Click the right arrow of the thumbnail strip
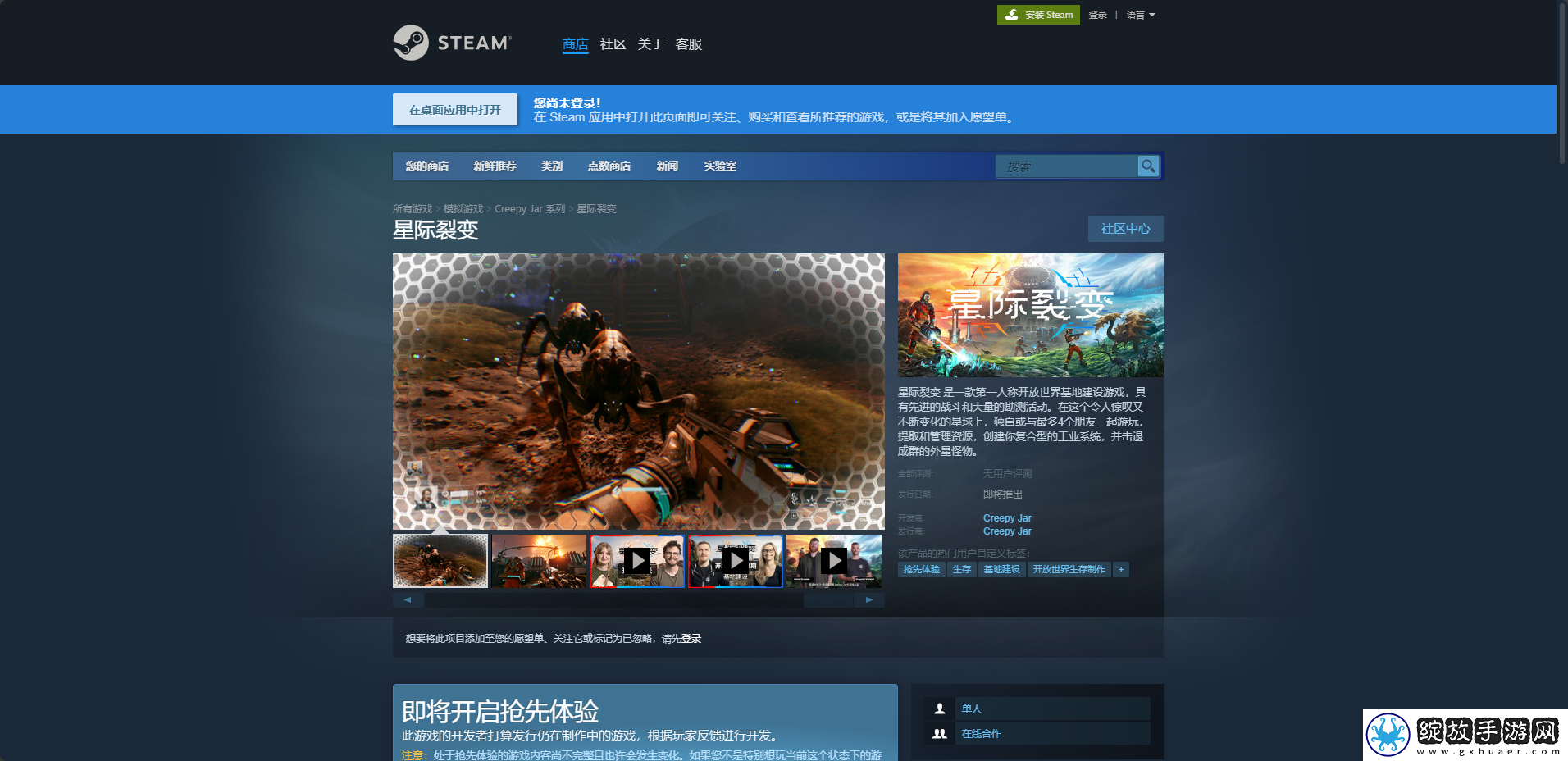 (869, 600)
